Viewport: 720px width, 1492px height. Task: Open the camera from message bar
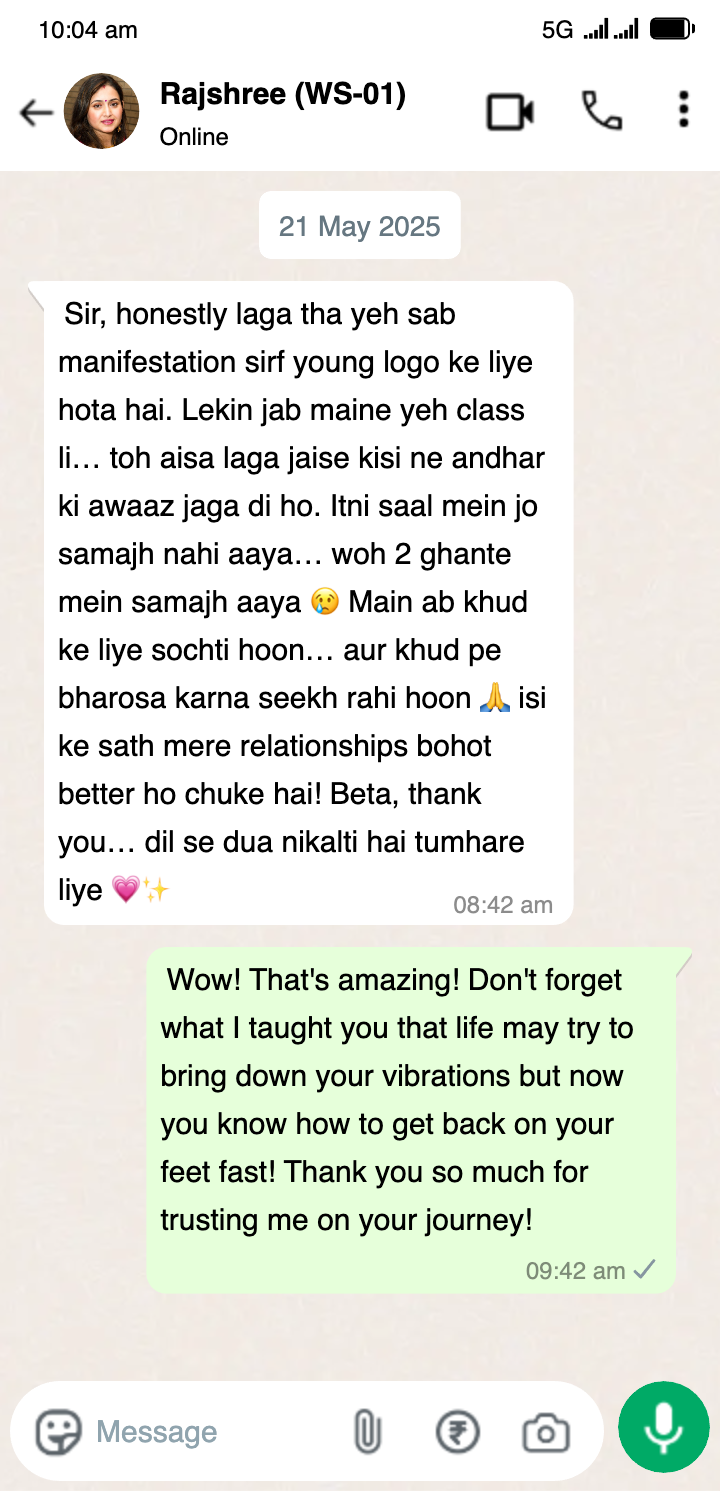tap(546, 1433)
